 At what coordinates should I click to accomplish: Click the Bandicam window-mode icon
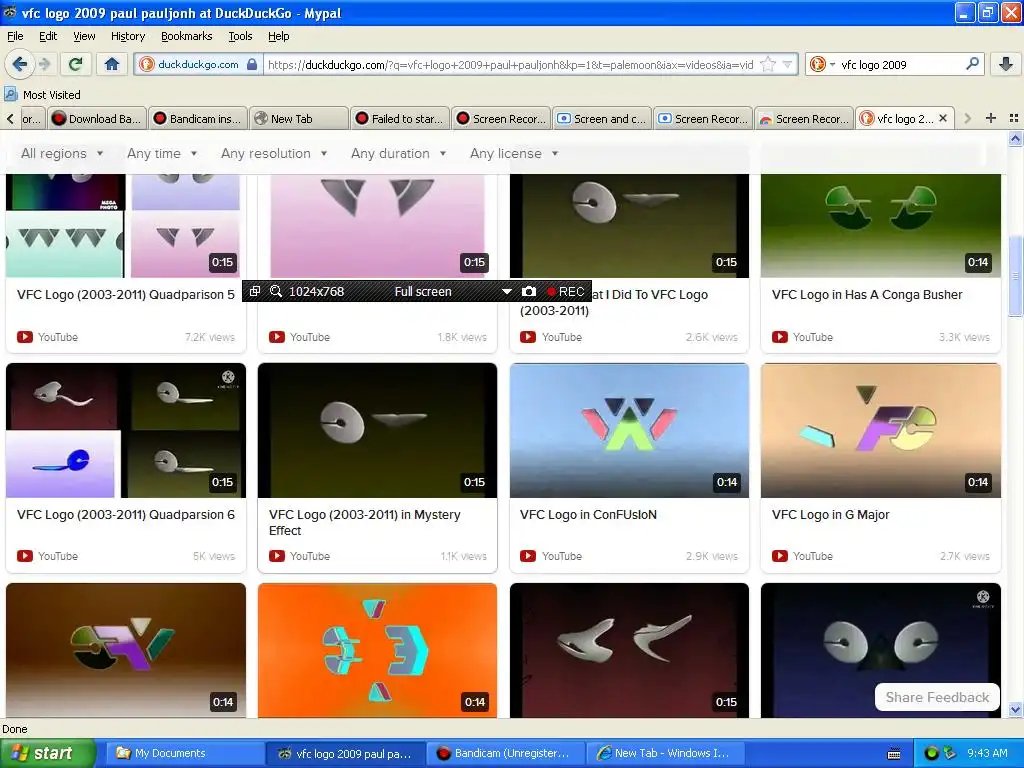point(255,291)
